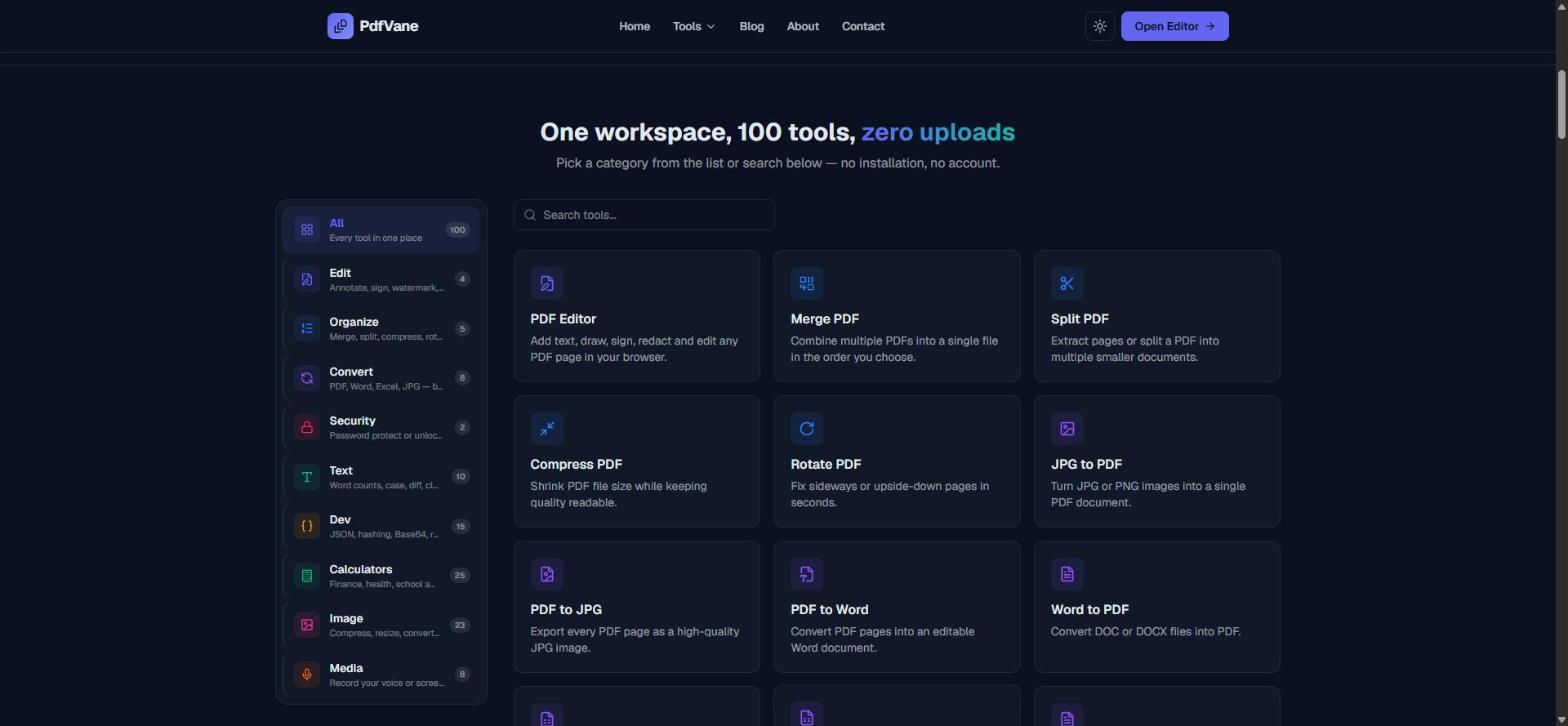Image resolution: width=1568 pixels, height=726 pixels.
Task: Click the Text count badge 10
Action: pos(460,477)
